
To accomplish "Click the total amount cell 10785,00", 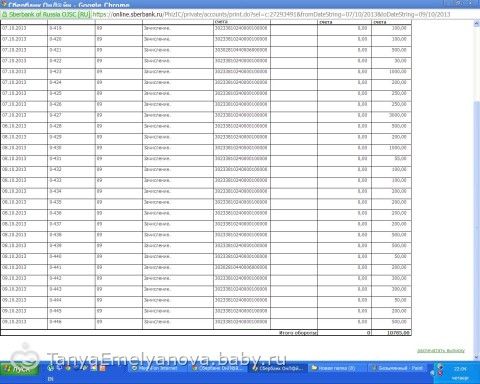I will [391, 333].
